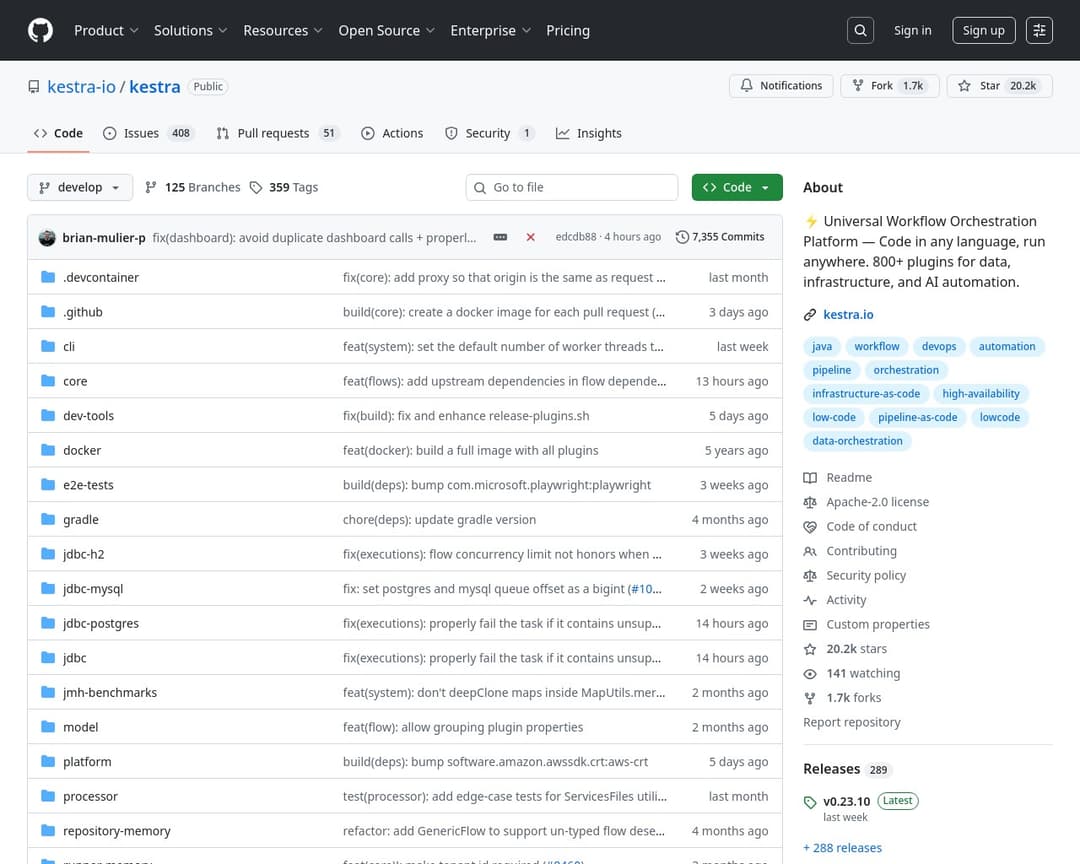Screen dimensions: 1080x864
Task: Open the develop branch dropdown
Action: pyautogui.click(x=80, y=187)
